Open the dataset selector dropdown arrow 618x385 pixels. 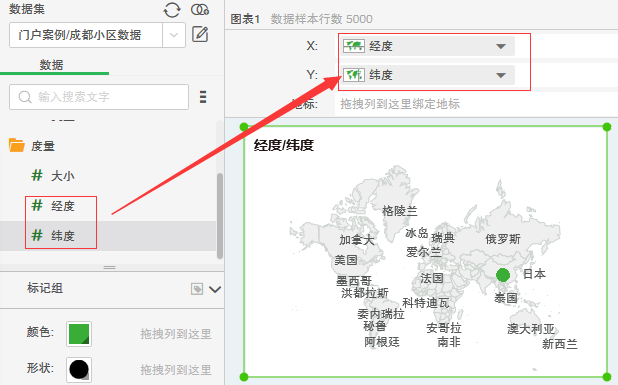click(174, 35)
